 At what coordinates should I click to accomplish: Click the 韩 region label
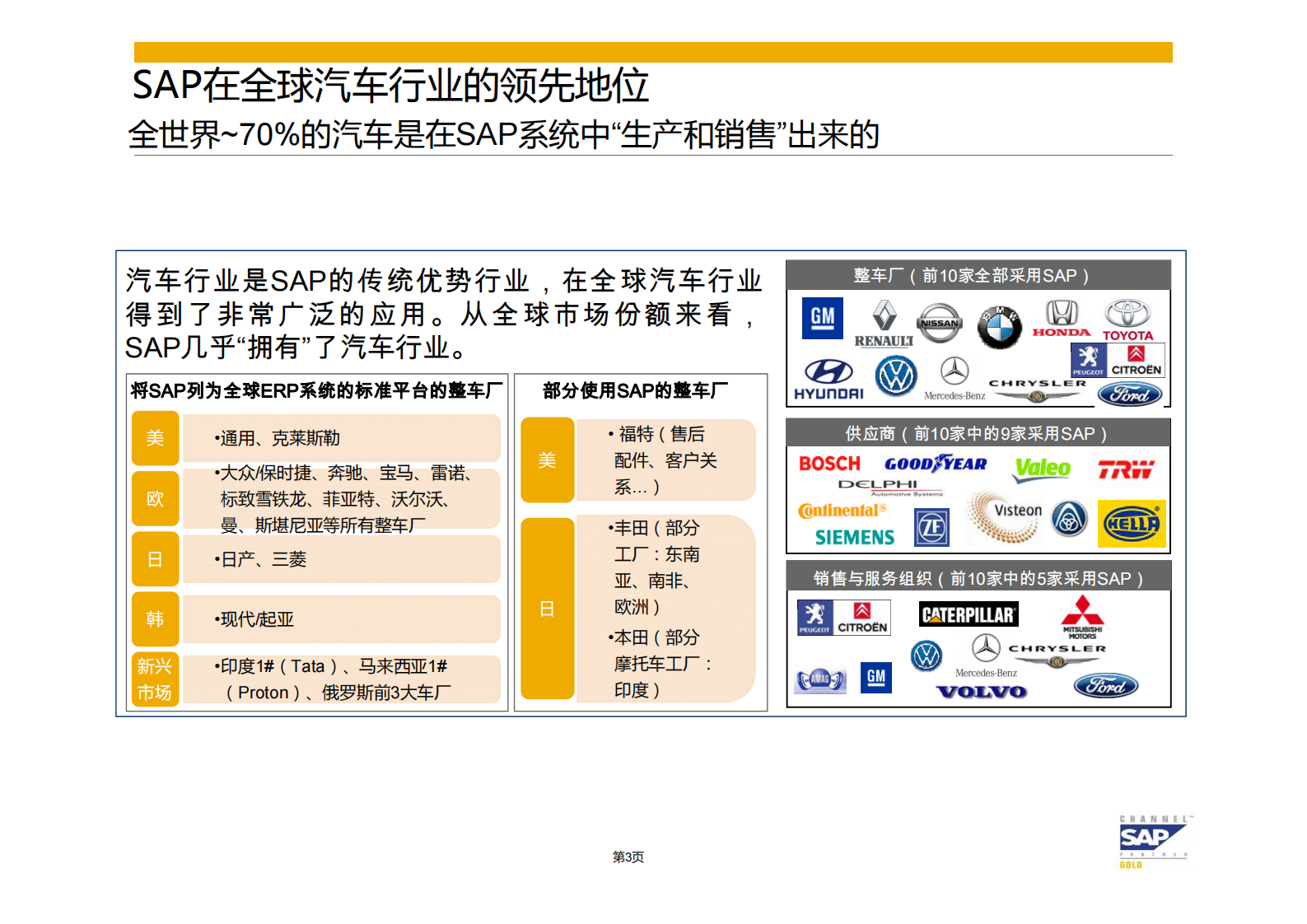155,619
